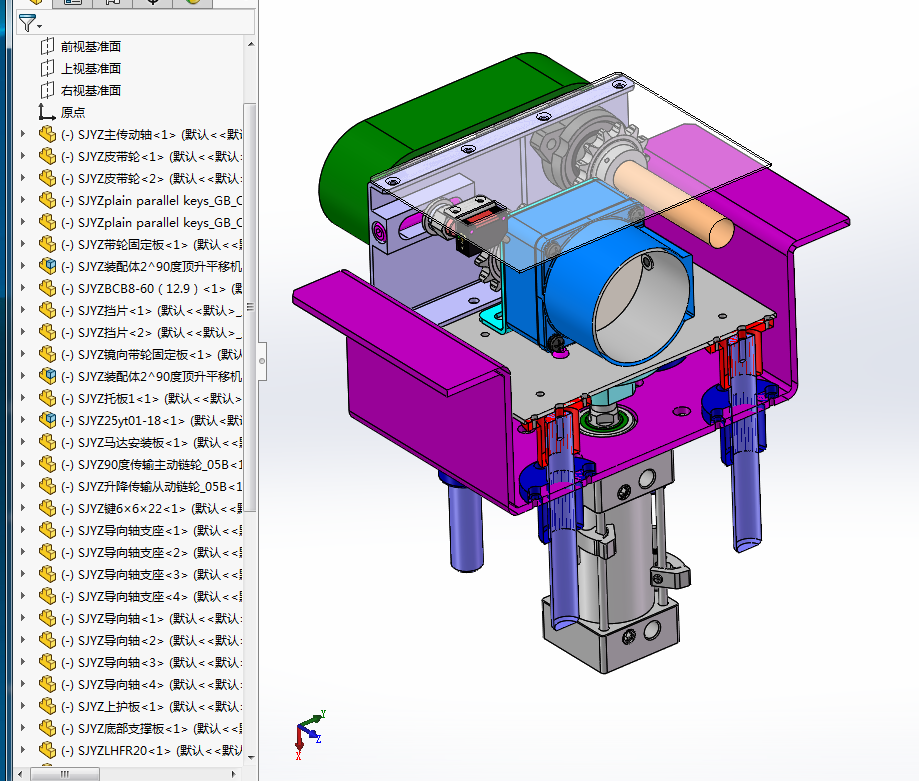The width and height of the screenshot is (919, 781).
Task: Click part icon of SJYZ挡片<2>
Action: (47, 332)
